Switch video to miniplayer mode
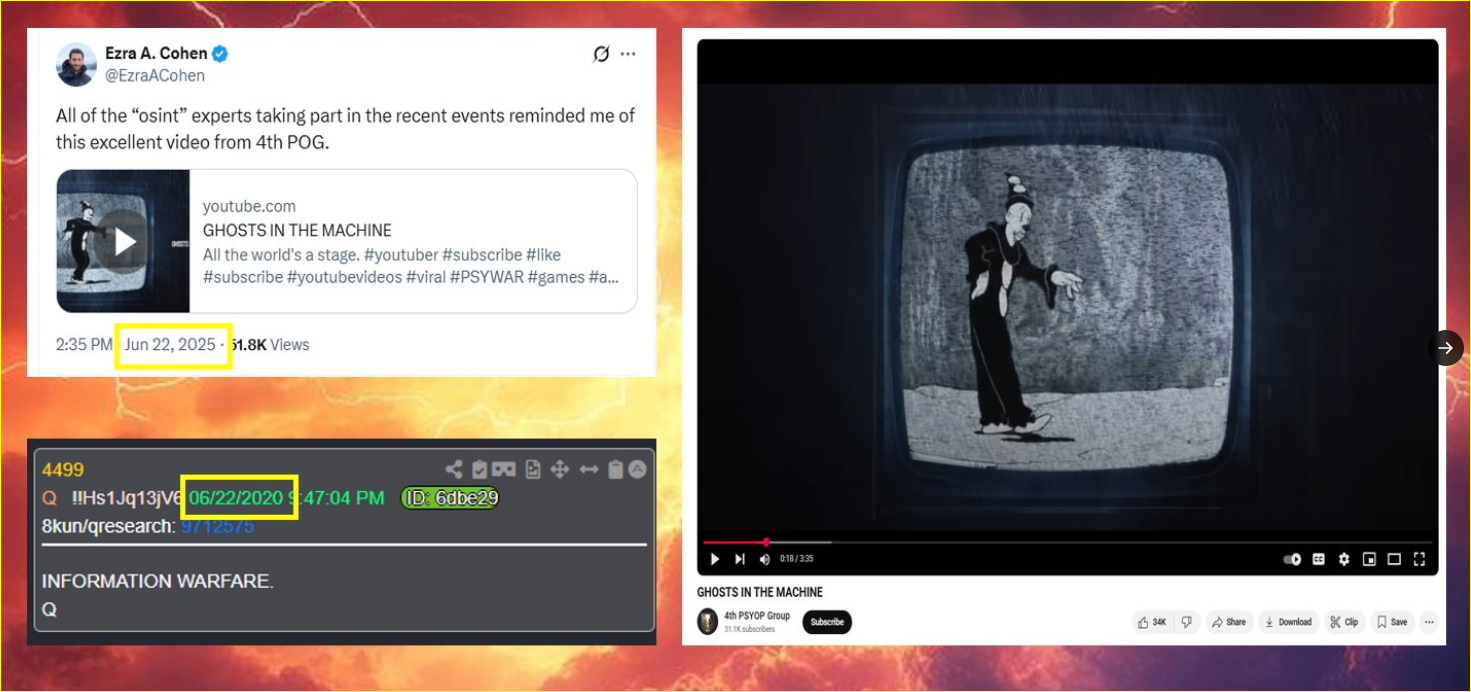This screenshot has width=1471, height=692. (x=1369, y=559)
